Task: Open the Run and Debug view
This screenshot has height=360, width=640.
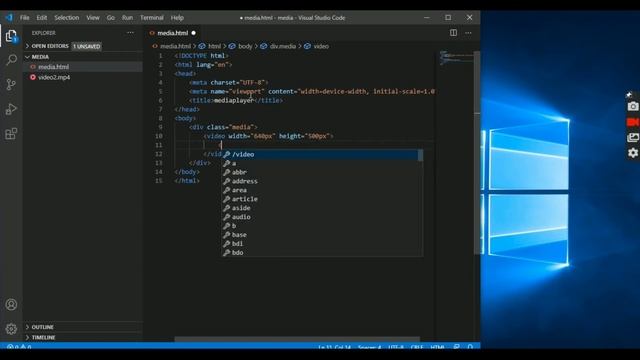Action: [11, 109]
